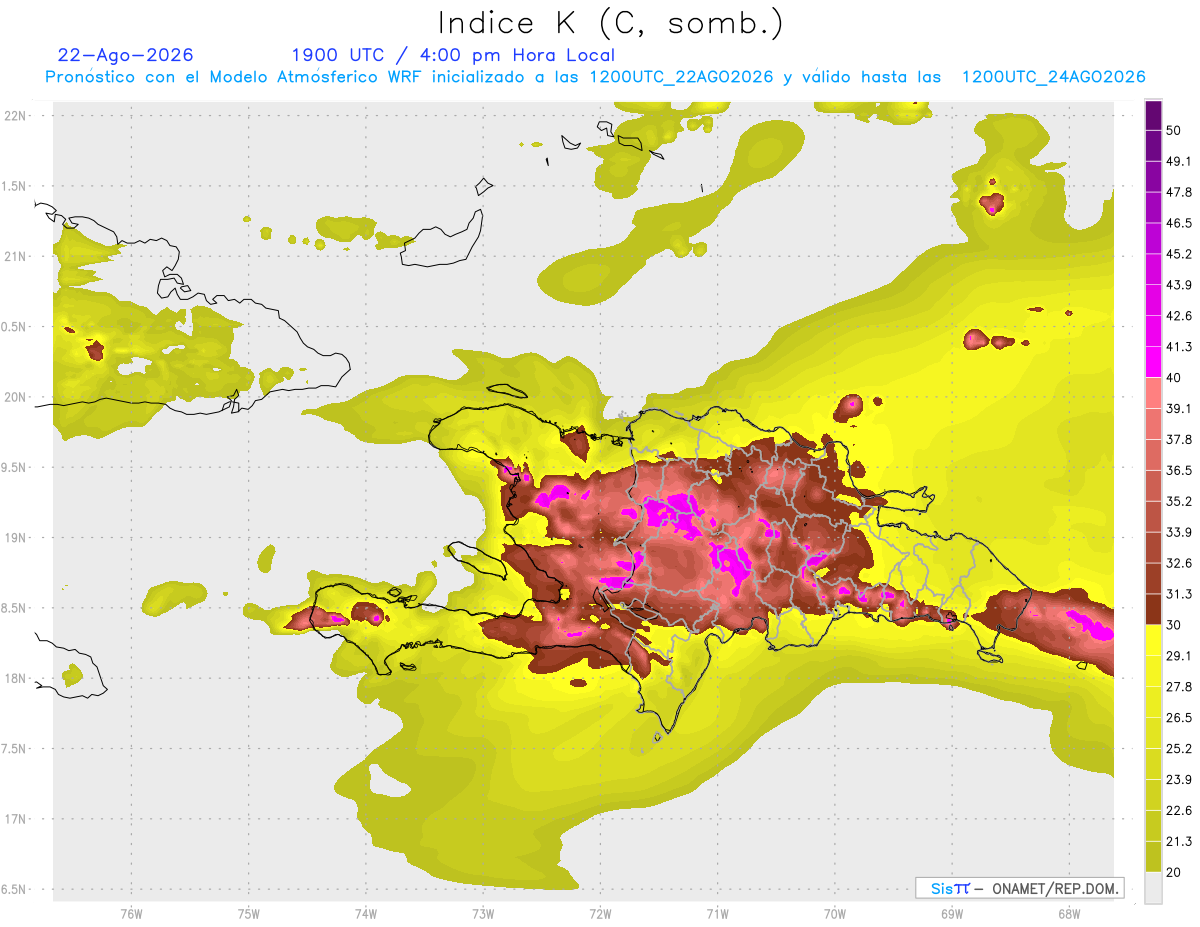Click the colorbar value "47.8"
Viewport: 1200px width, 927px height.
[1179, 192]
